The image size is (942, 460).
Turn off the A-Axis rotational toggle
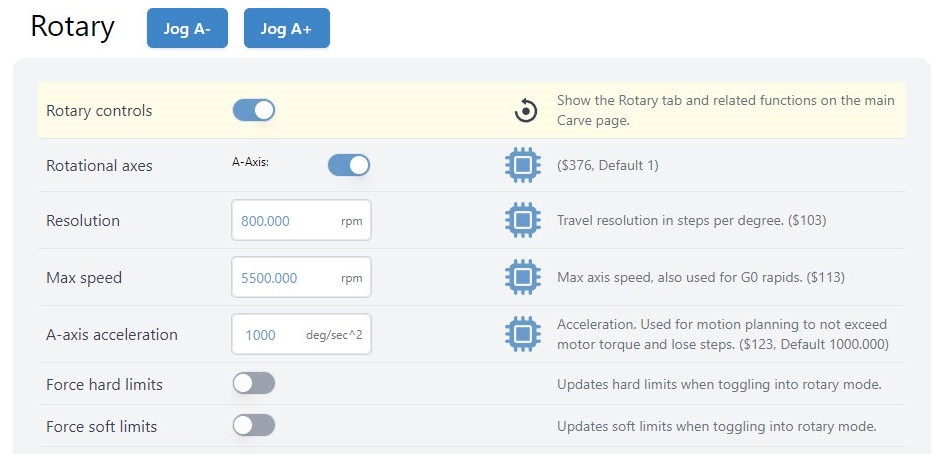pyautogui.click(x=349, y=165)
